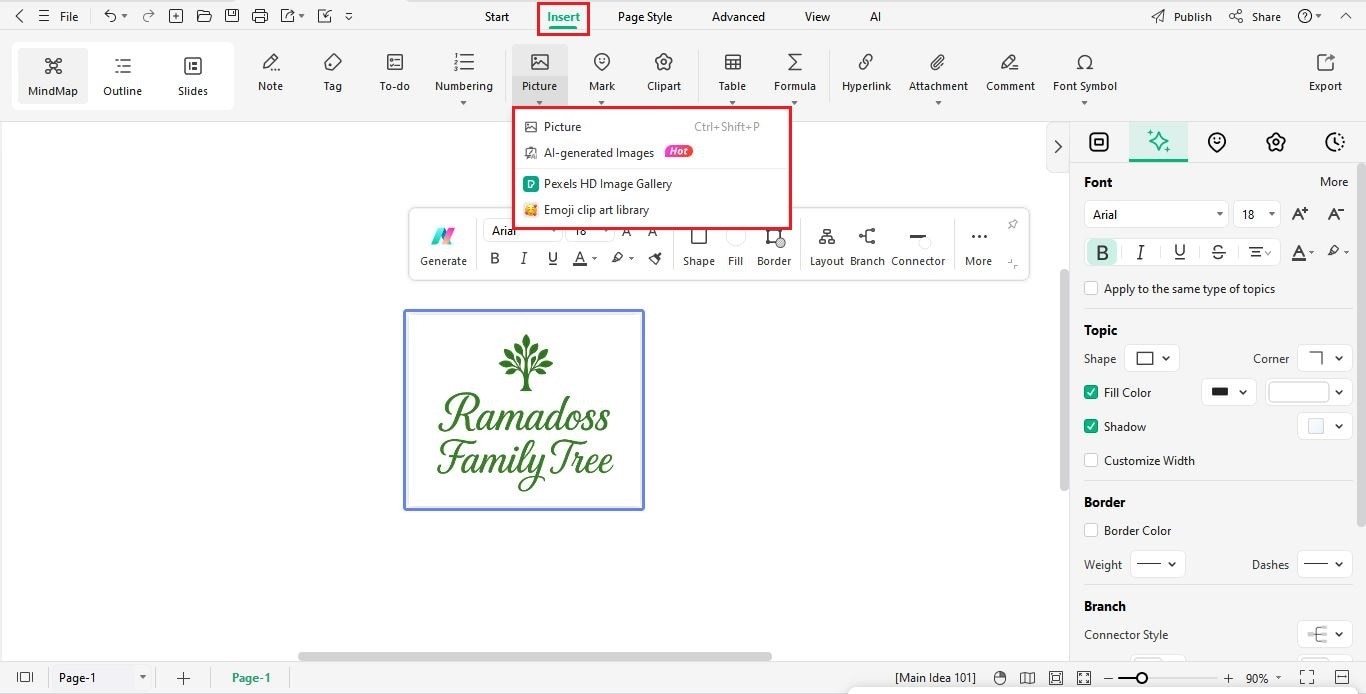Pin the floating toolbar
The width and height of the screenshot is (1366, 694).
click(x=1012, y=224)
